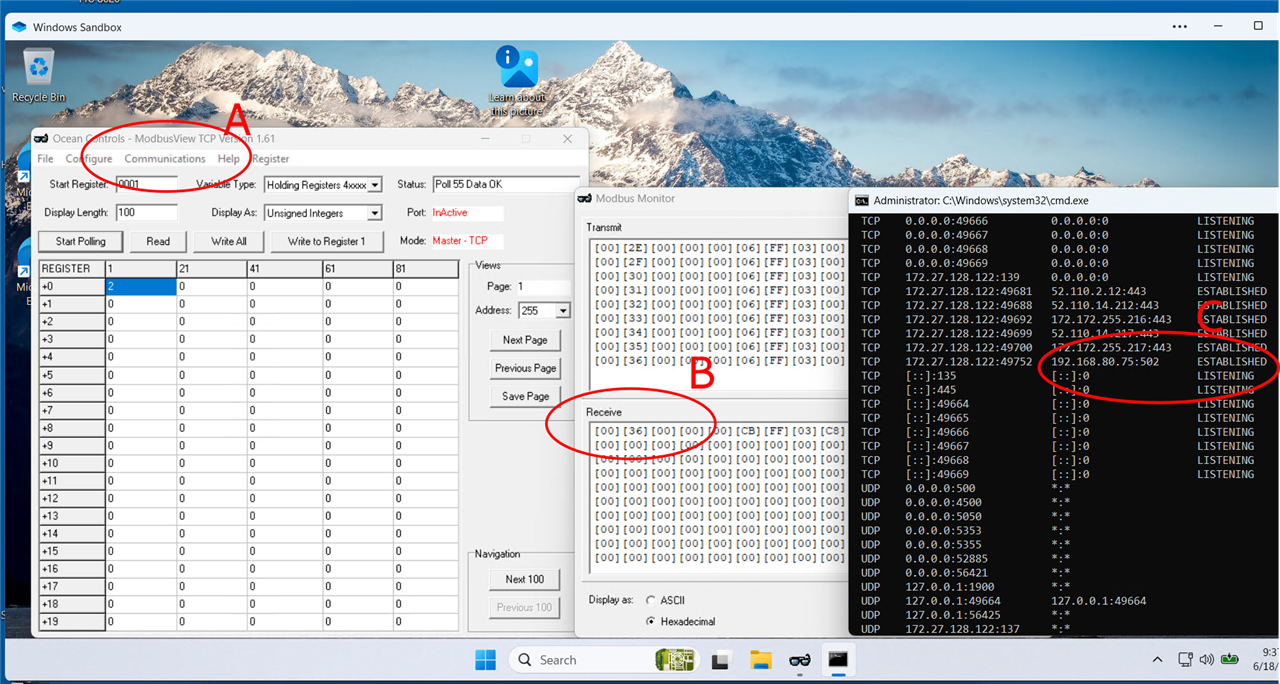Click the Next Page button

525,340
